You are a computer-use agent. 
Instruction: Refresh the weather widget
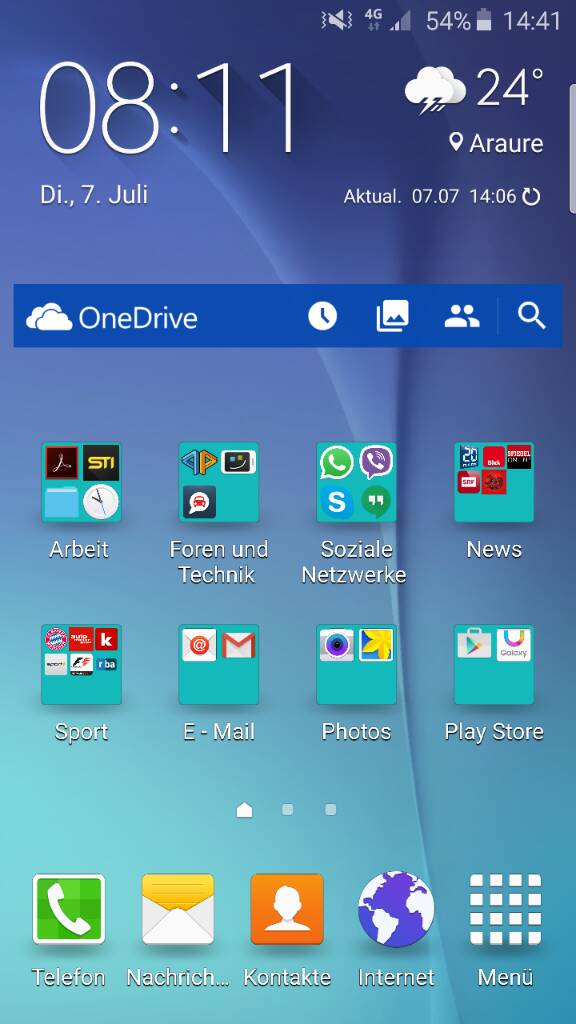[532, 196]
